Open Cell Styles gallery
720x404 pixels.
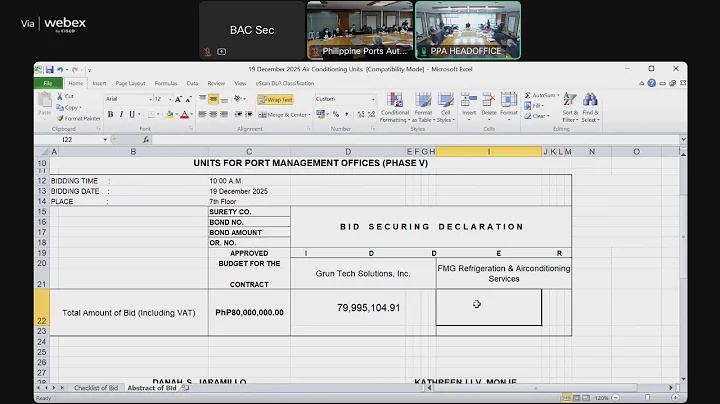[445, 107]
